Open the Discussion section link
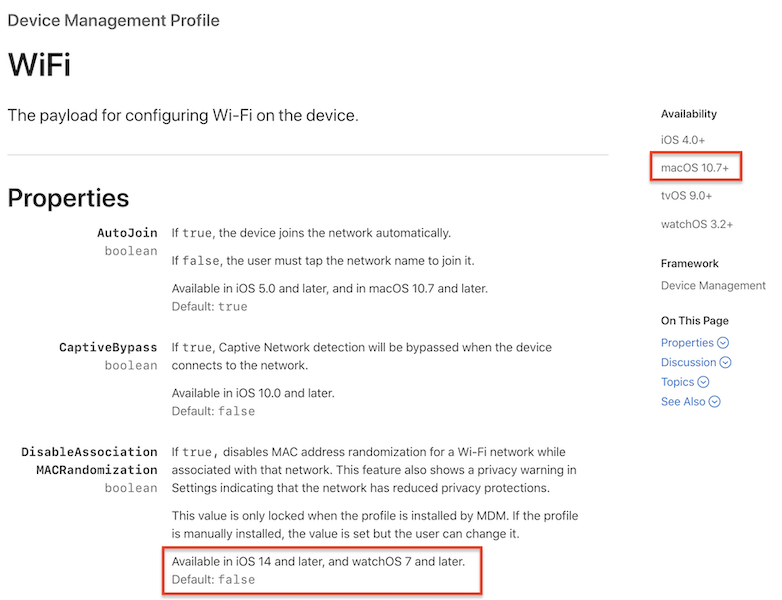The image size is (782, 600). (x=688, y=363)
